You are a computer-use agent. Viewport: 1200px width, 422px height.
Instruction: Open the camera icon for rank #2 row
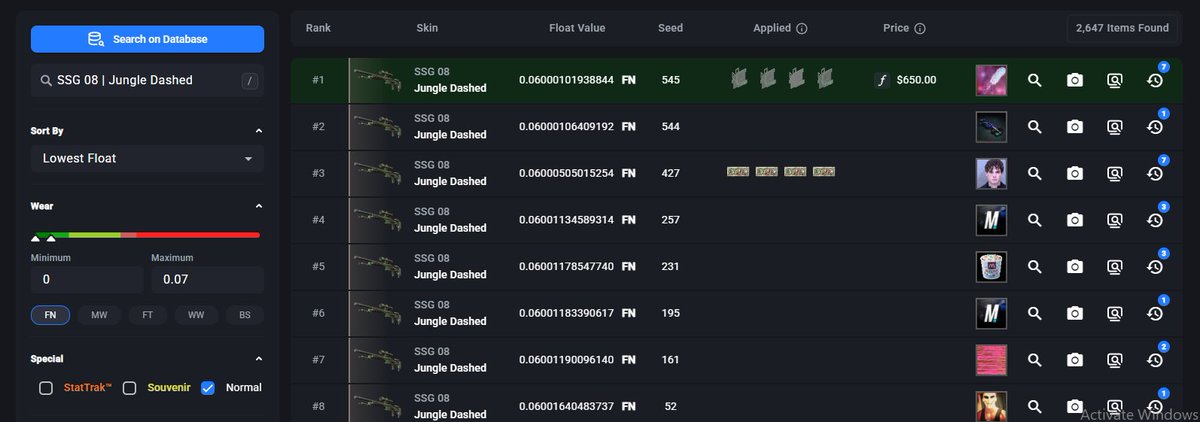tap(1075, 127)
